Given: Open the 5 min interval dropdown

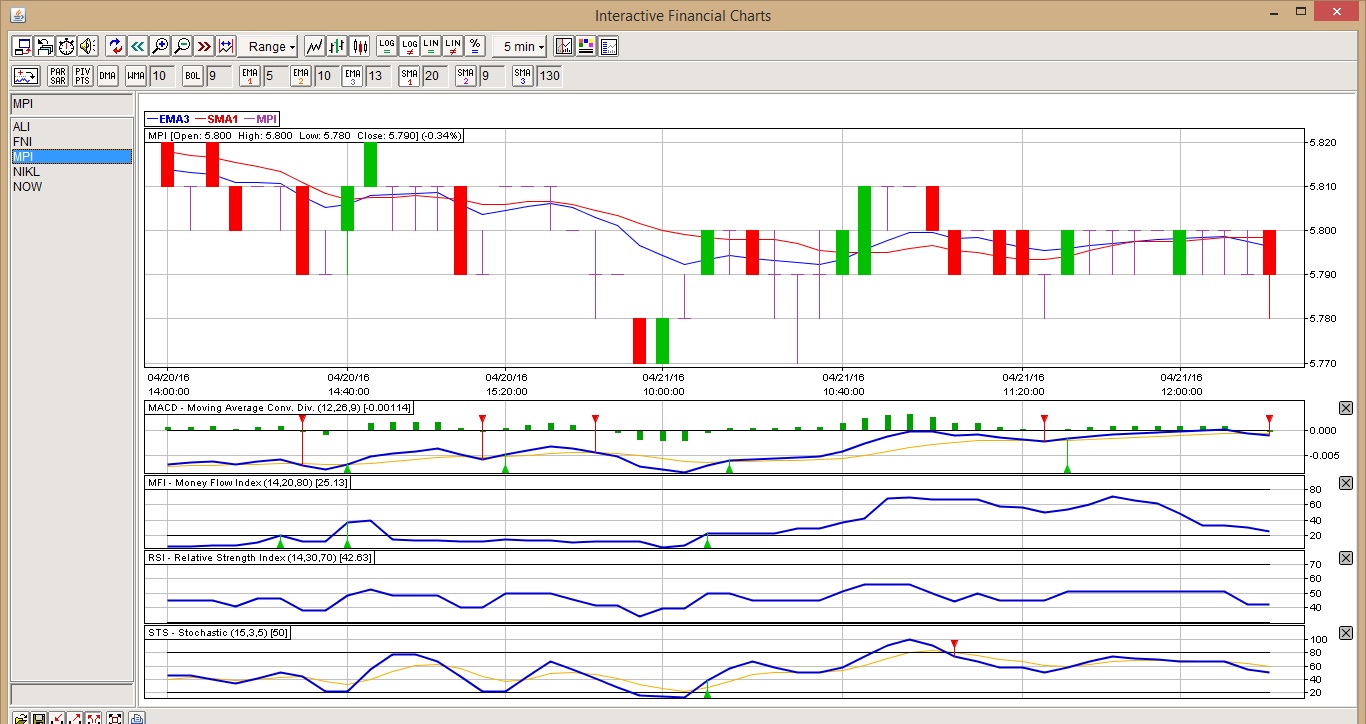Looking at the screenshot, I should point(523,46).
